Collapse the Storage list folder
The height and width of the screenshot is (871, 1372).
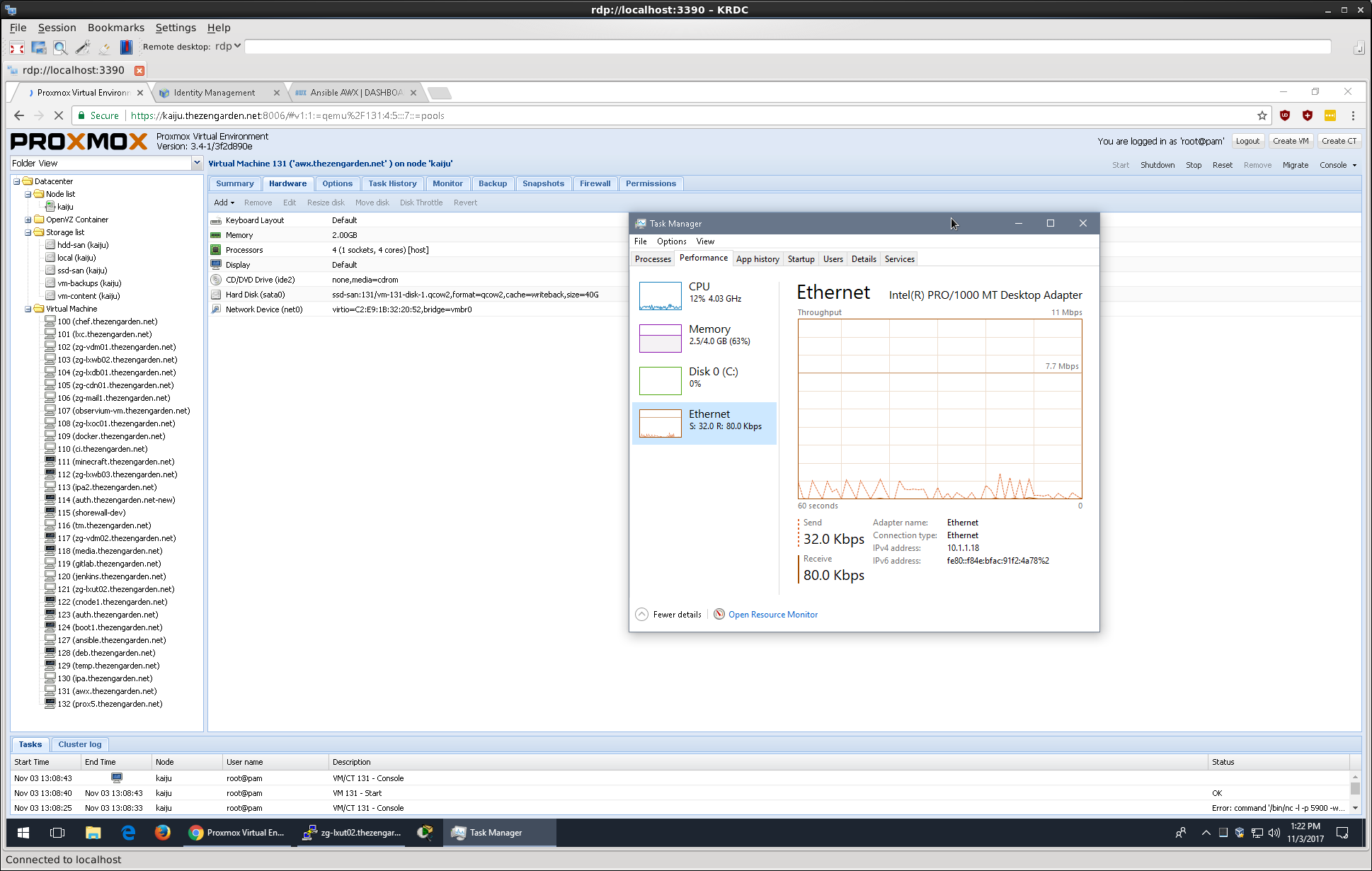pyautogui.click(x=28, y=232)
